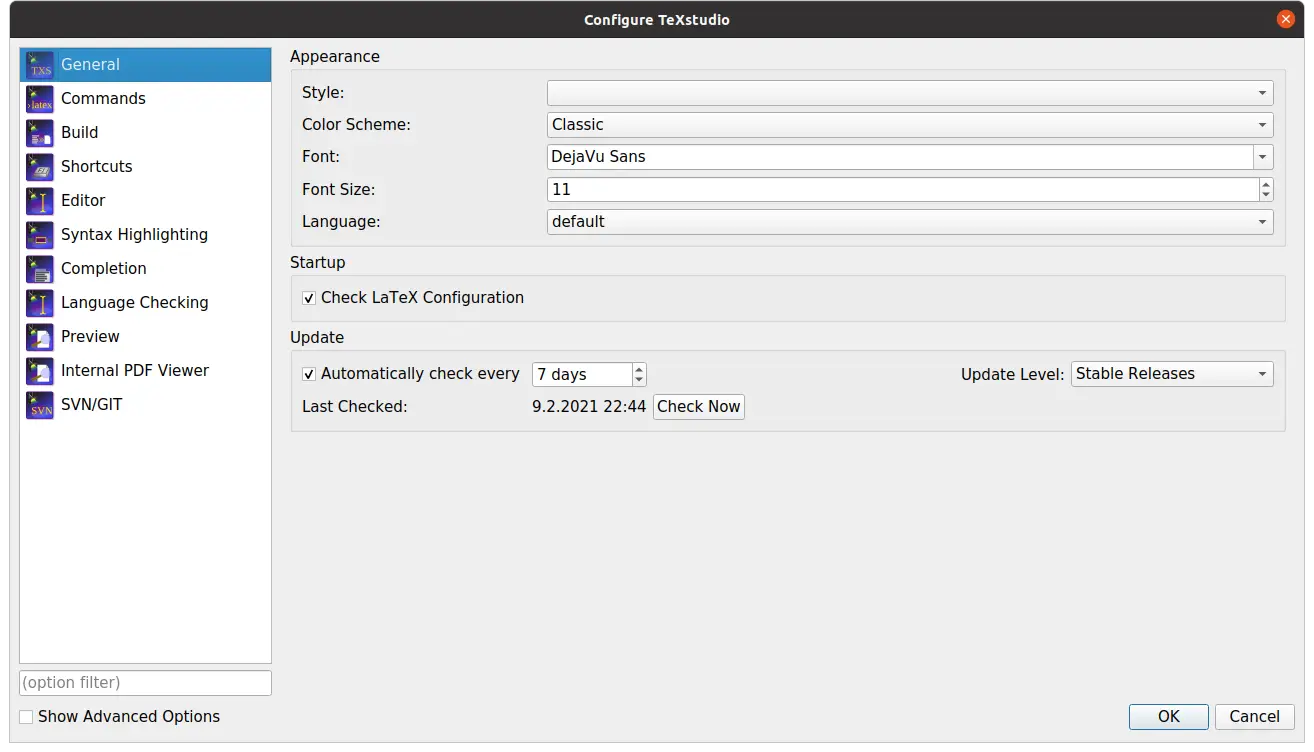Image resolution: width=1314 pixels, height=752 pixels.
Task: Click the Completion section icon
Action: (x=40, y=269)
